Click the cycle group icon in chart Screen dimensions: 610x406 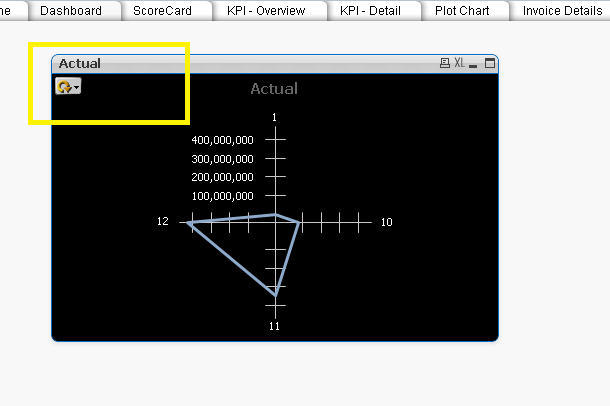(64, 86)
